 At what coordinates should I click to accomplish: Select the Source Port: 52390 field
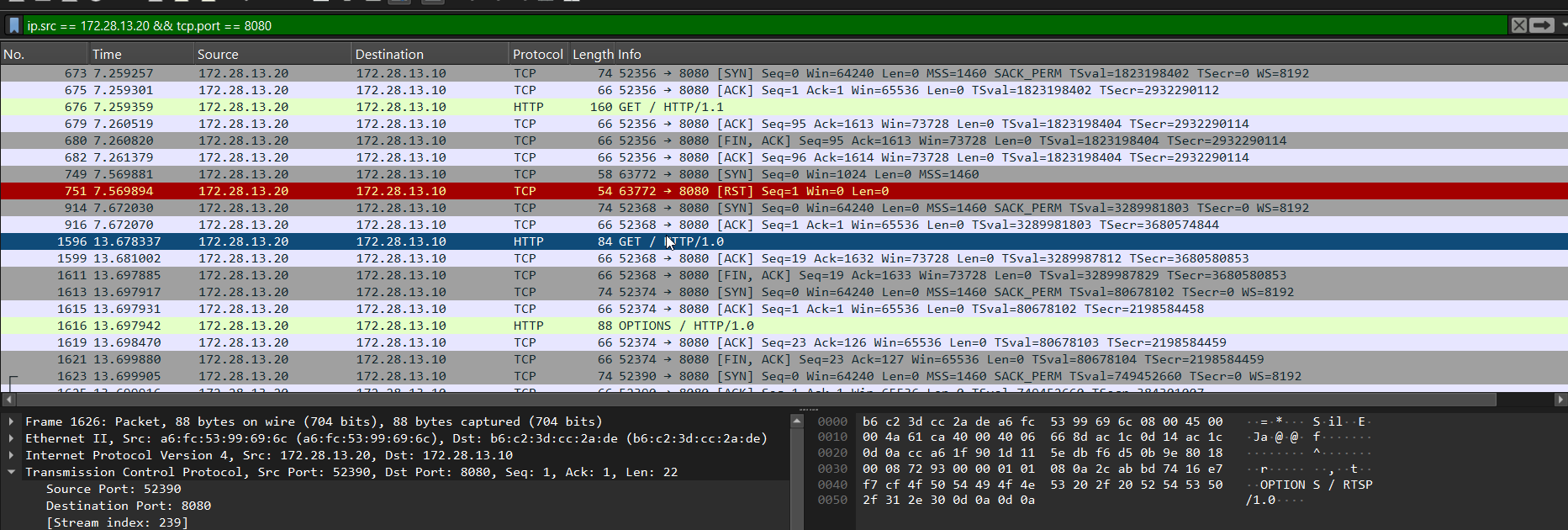click(x=114, y=489)
